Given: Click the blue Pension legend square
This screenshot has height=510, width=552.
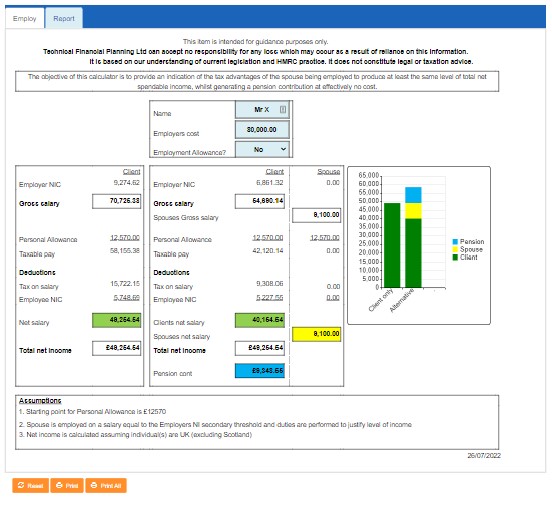Looking at the screenshot, I should [x=455, y=241].
